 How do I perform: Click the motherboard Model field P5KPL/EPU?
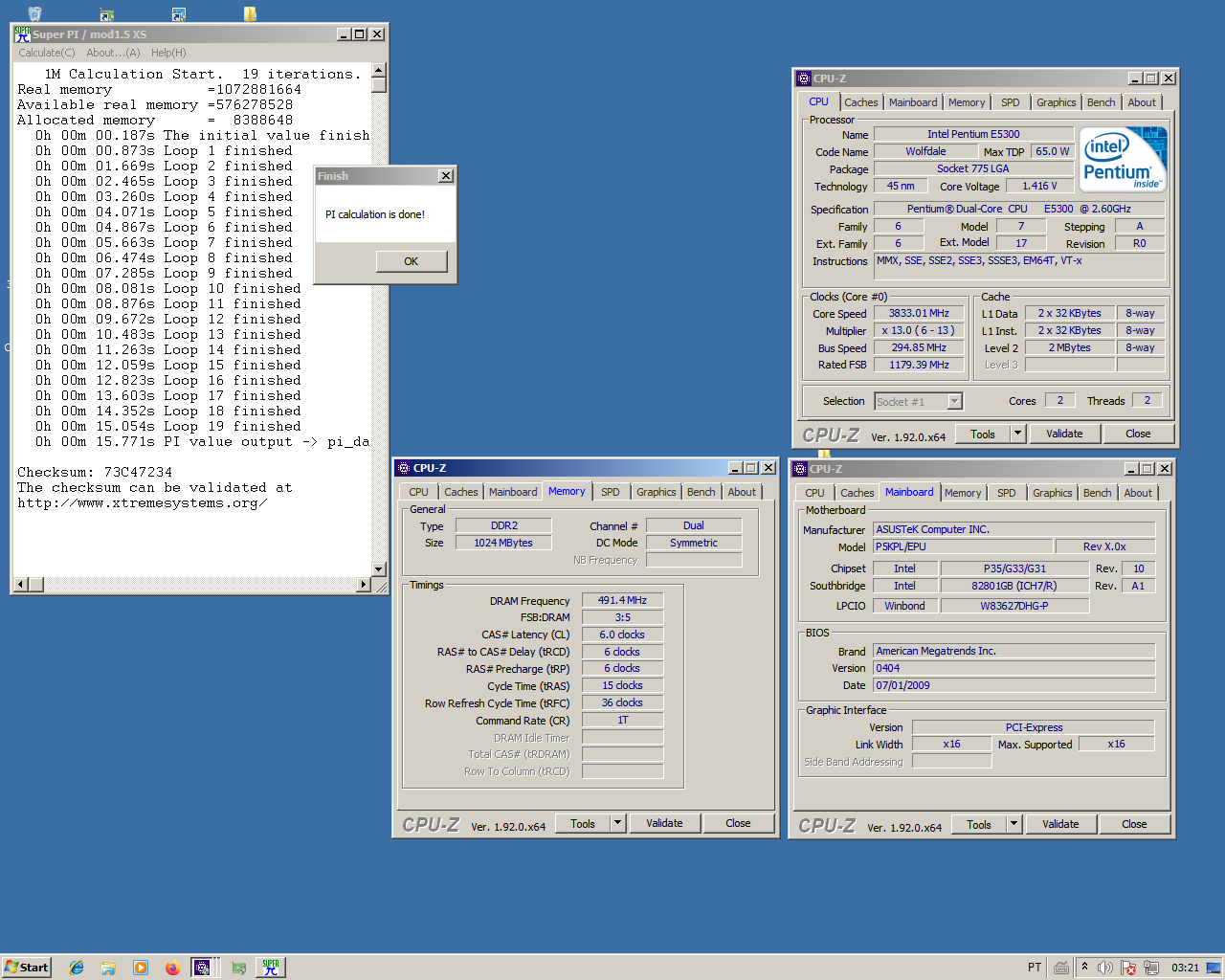pos(963,546)
